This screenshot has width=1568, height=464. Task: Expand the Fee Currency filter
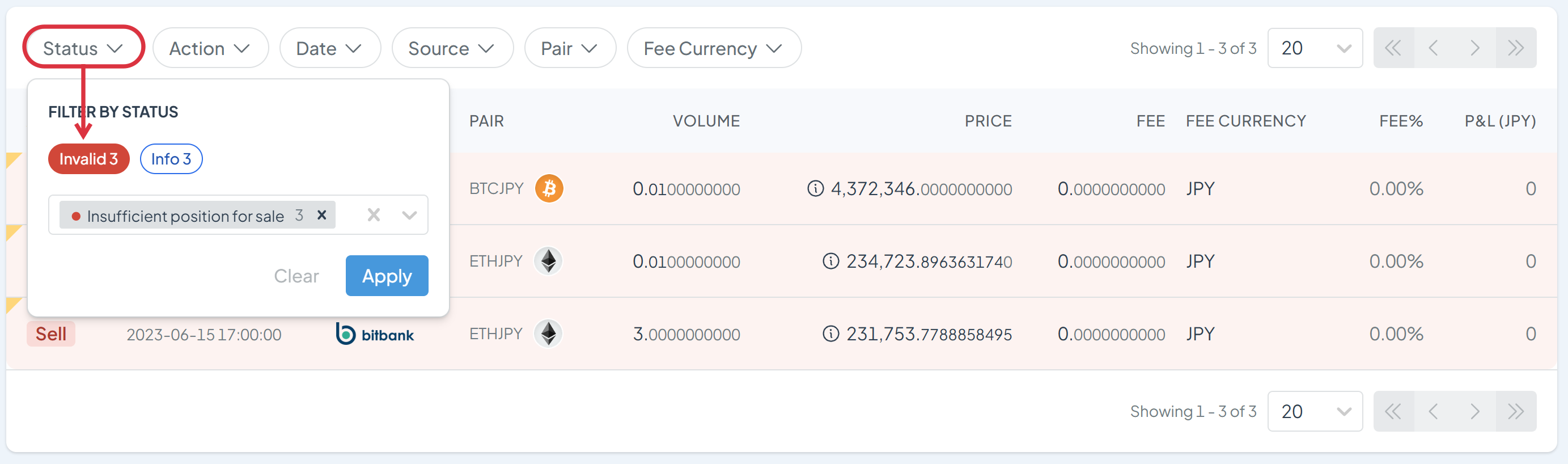(713, 48)
